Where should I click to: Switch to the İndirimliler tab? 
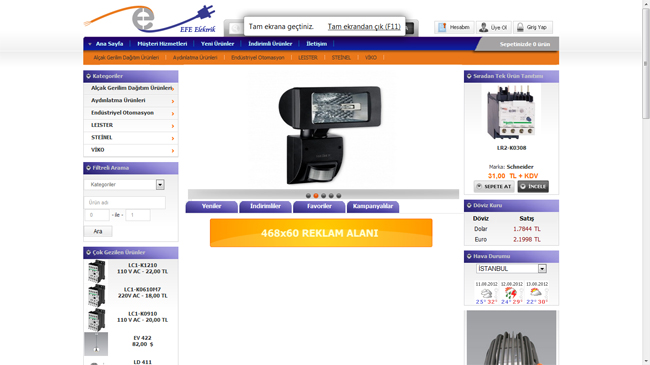pos(265,207)
